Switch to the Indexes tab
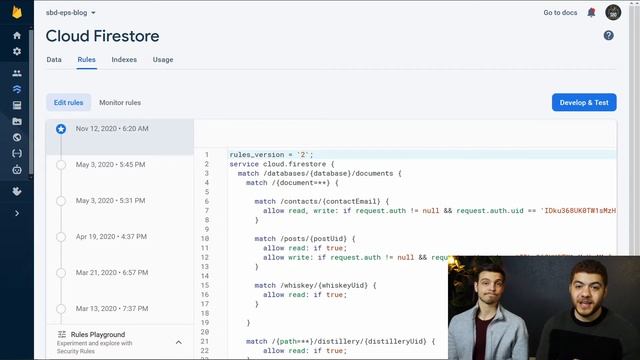The height and width of the screenshot is (360, 640). point(124,60)
